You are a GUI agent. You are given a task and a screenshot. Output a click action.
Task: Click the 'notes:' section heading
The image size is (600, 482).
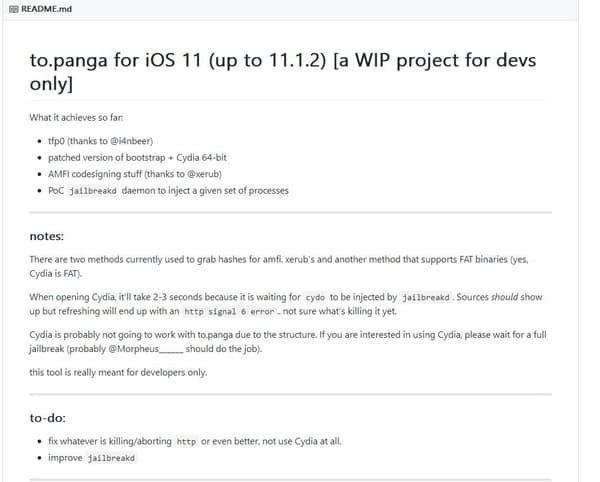[x=47, y=236]
